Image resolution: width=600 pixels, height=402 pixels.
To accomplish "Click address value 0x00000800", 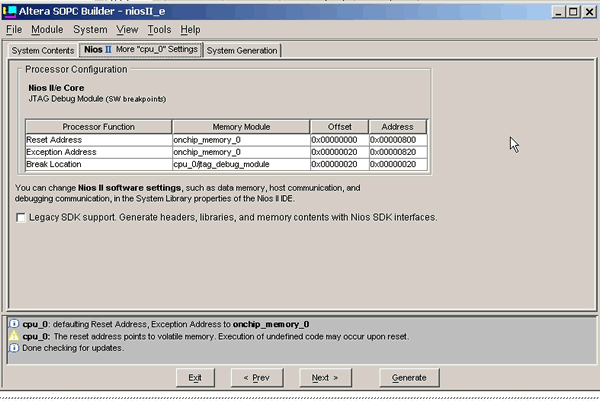I will pos(398,140).
